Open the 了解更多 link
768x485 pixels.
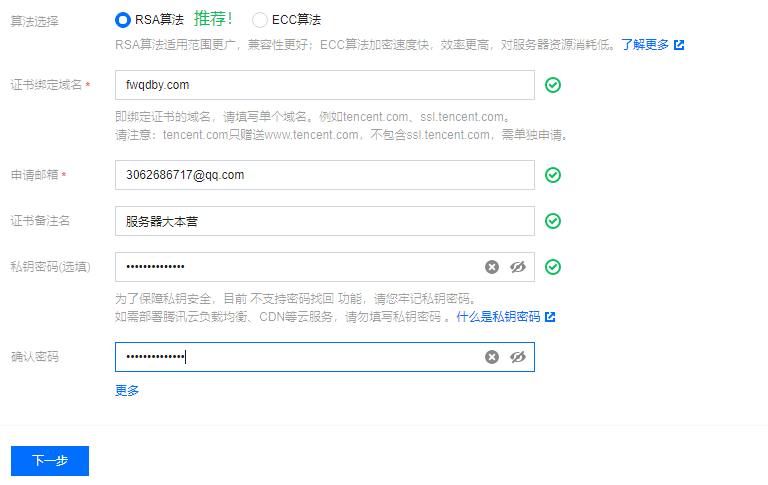[x=645, y=45]
